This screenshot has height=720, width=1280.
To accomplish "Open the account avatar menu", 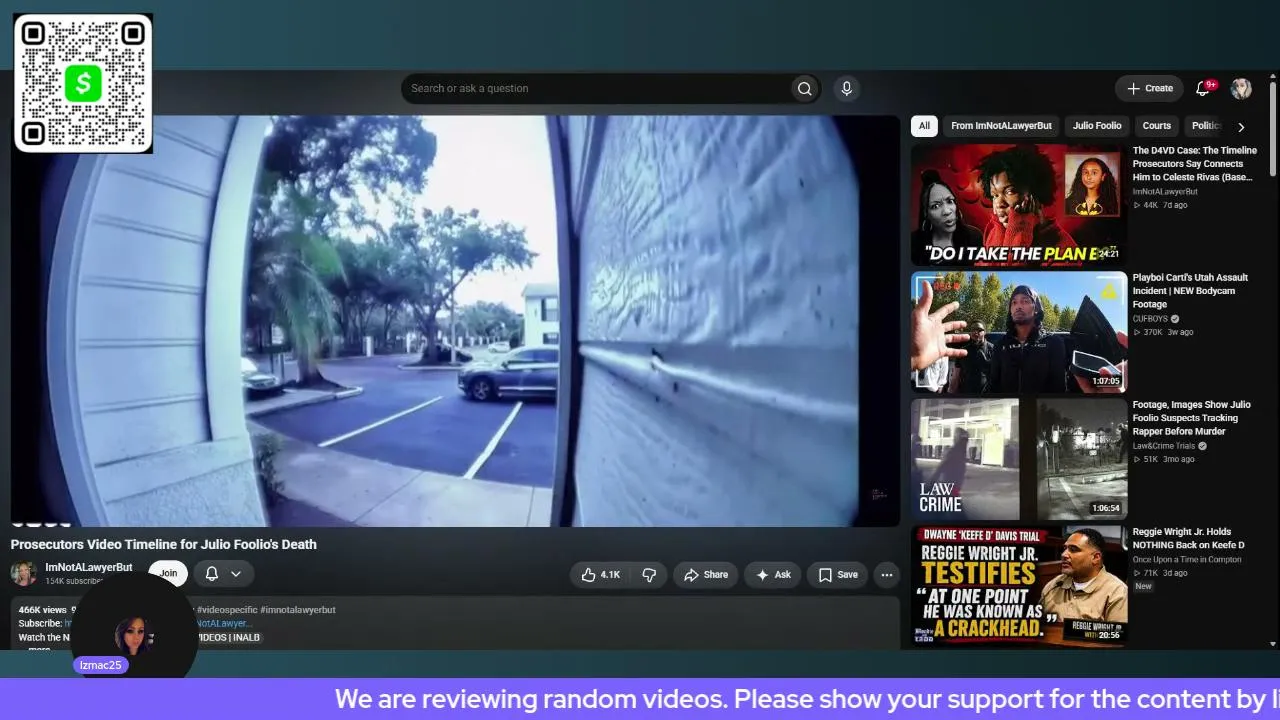I will 1241,89.
